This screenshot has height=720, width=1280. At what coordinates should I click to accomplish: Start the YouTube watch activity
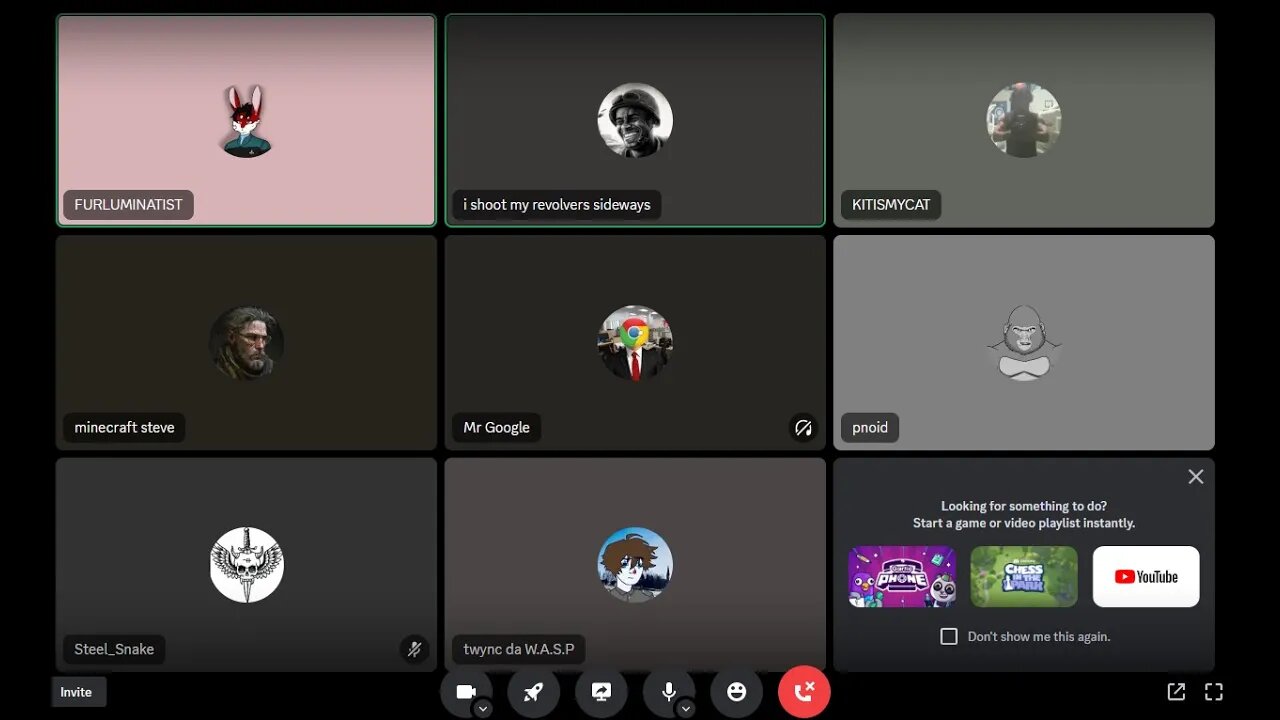(1146, 576)
